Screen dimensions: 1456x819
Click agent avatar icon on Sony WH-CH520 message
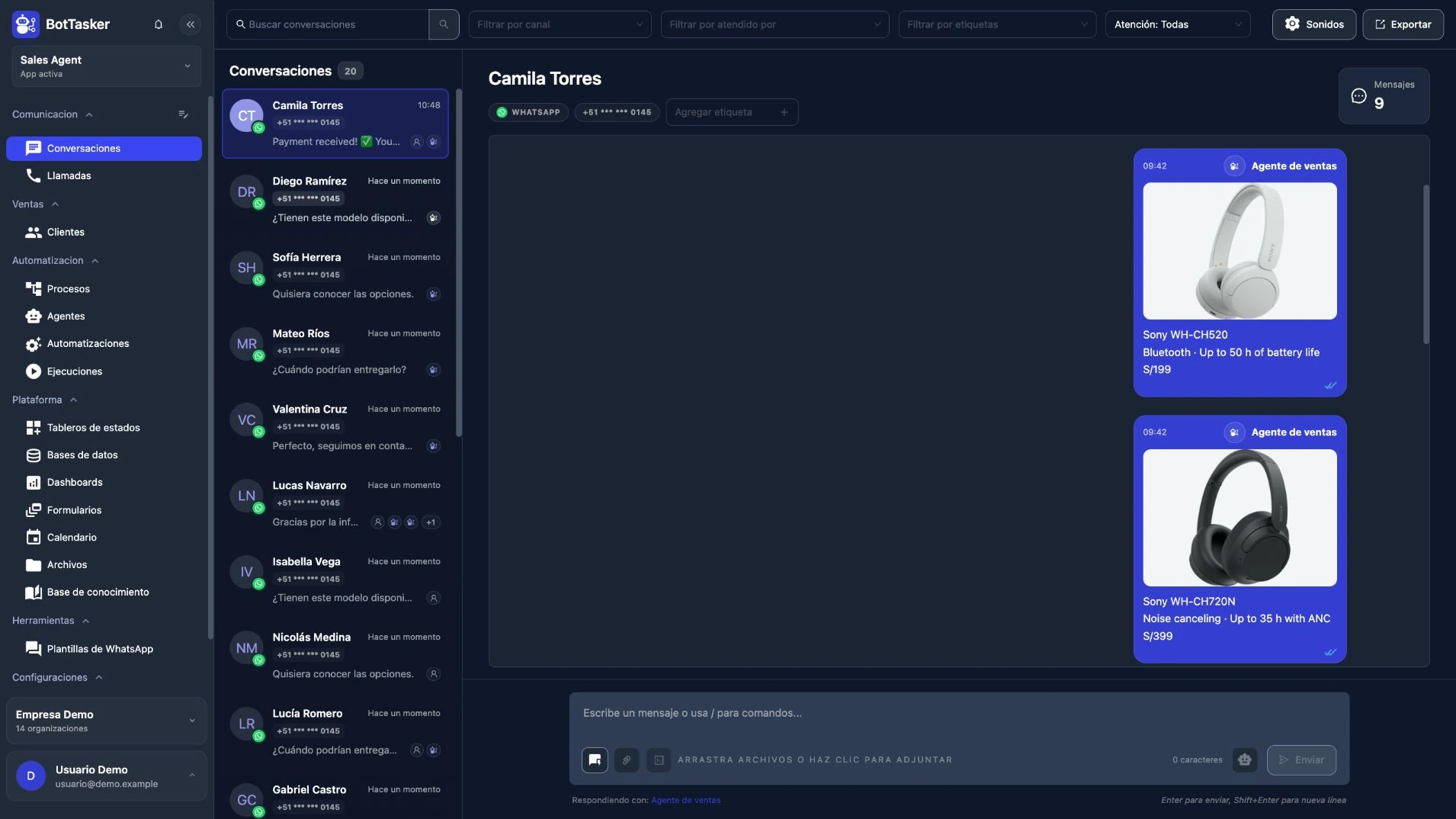point(1234,166)
